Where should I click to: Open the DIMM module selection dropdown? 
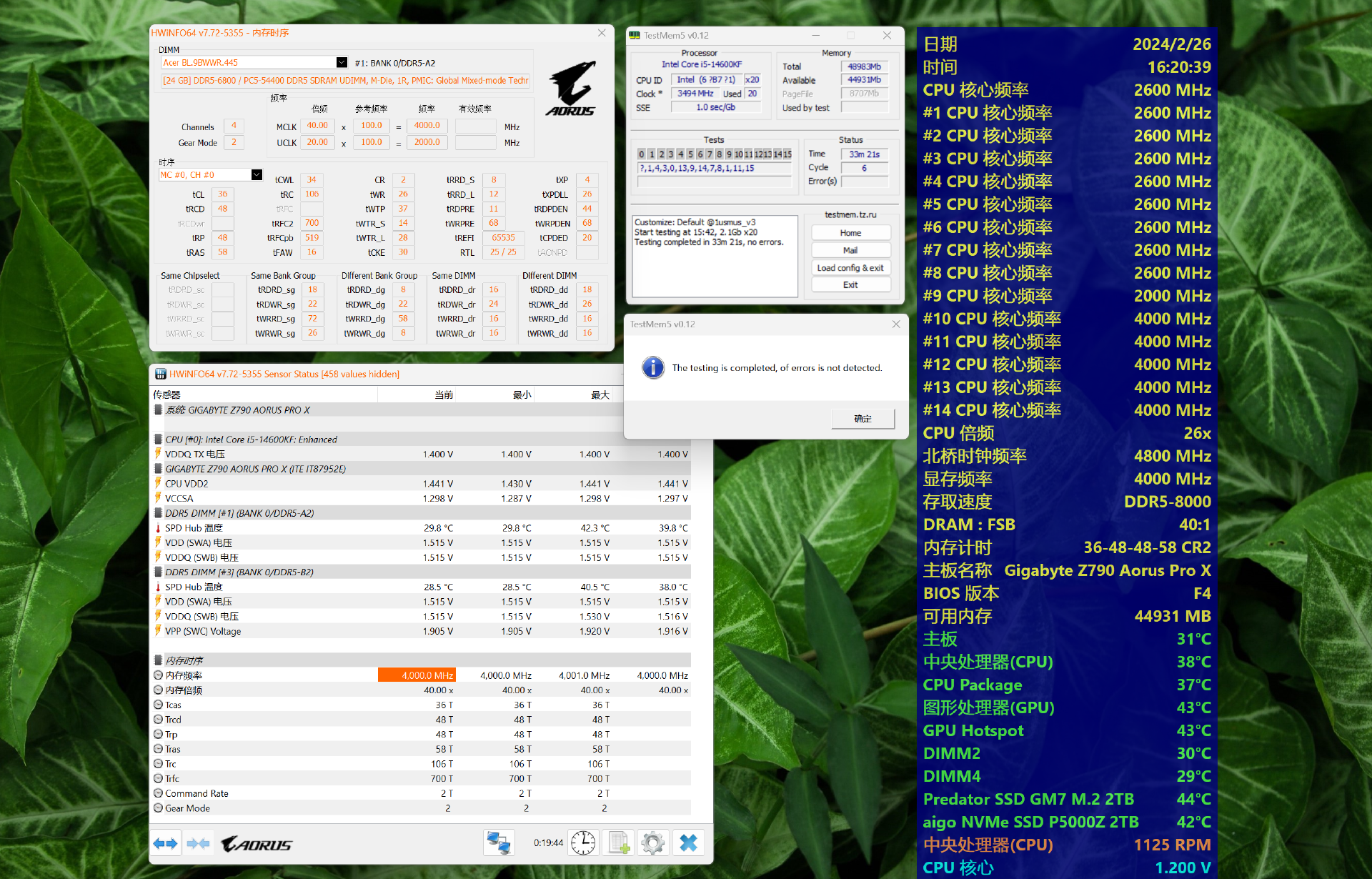click(x=342, y=63)
